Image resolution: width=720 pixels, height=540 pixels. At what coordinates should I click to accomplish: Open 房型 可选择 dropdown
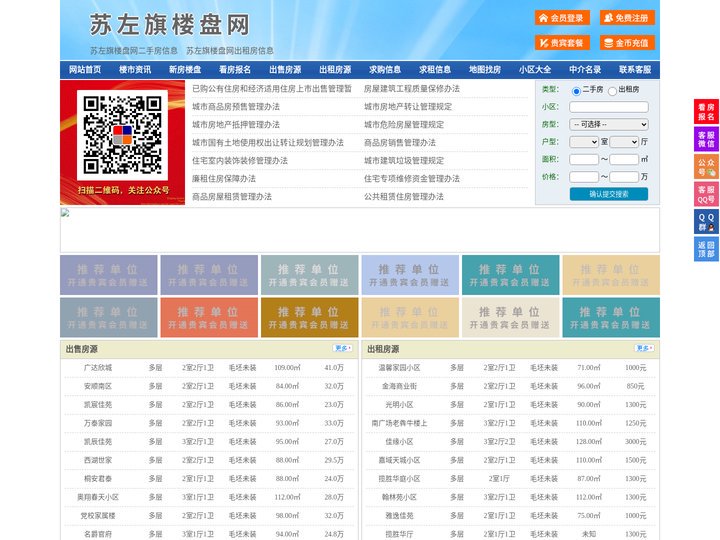tap(609, 124)
